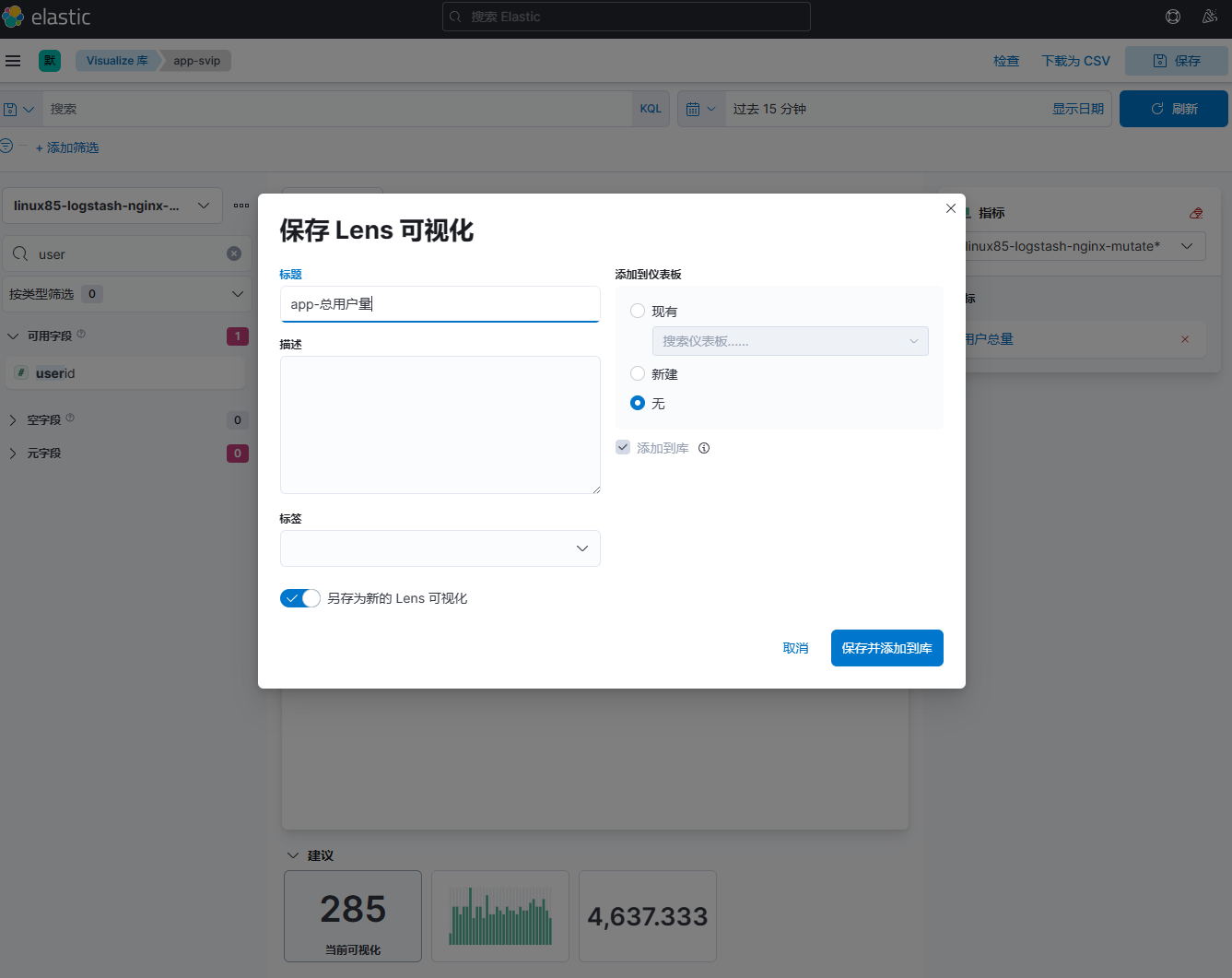Remove the 用户总量 metric with X icon

tap(1185, 339)
